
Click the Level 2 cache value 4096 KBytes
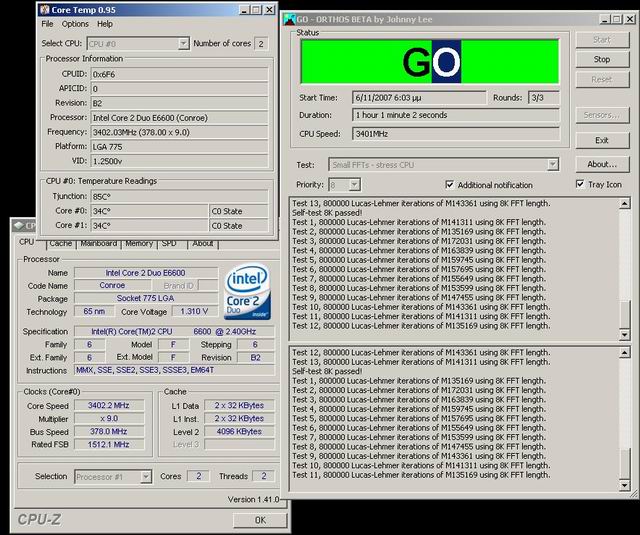tap(239, 432)
